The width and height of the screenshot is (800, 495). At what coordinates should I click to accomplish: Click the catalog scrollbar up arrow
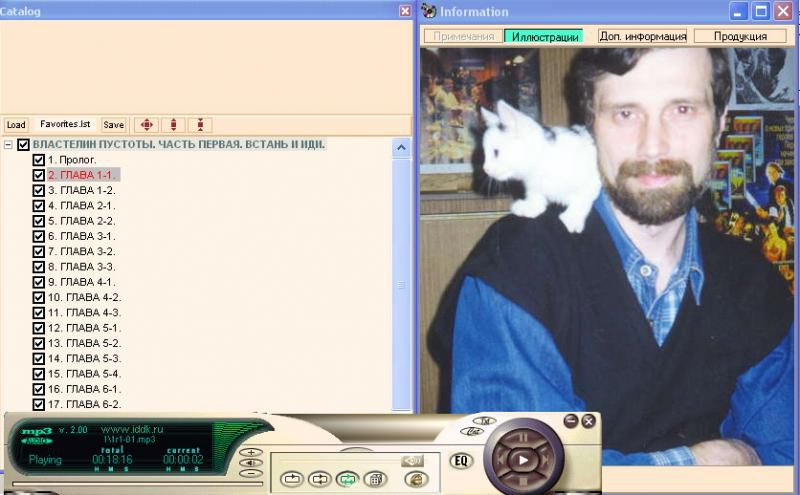[401, 148]
